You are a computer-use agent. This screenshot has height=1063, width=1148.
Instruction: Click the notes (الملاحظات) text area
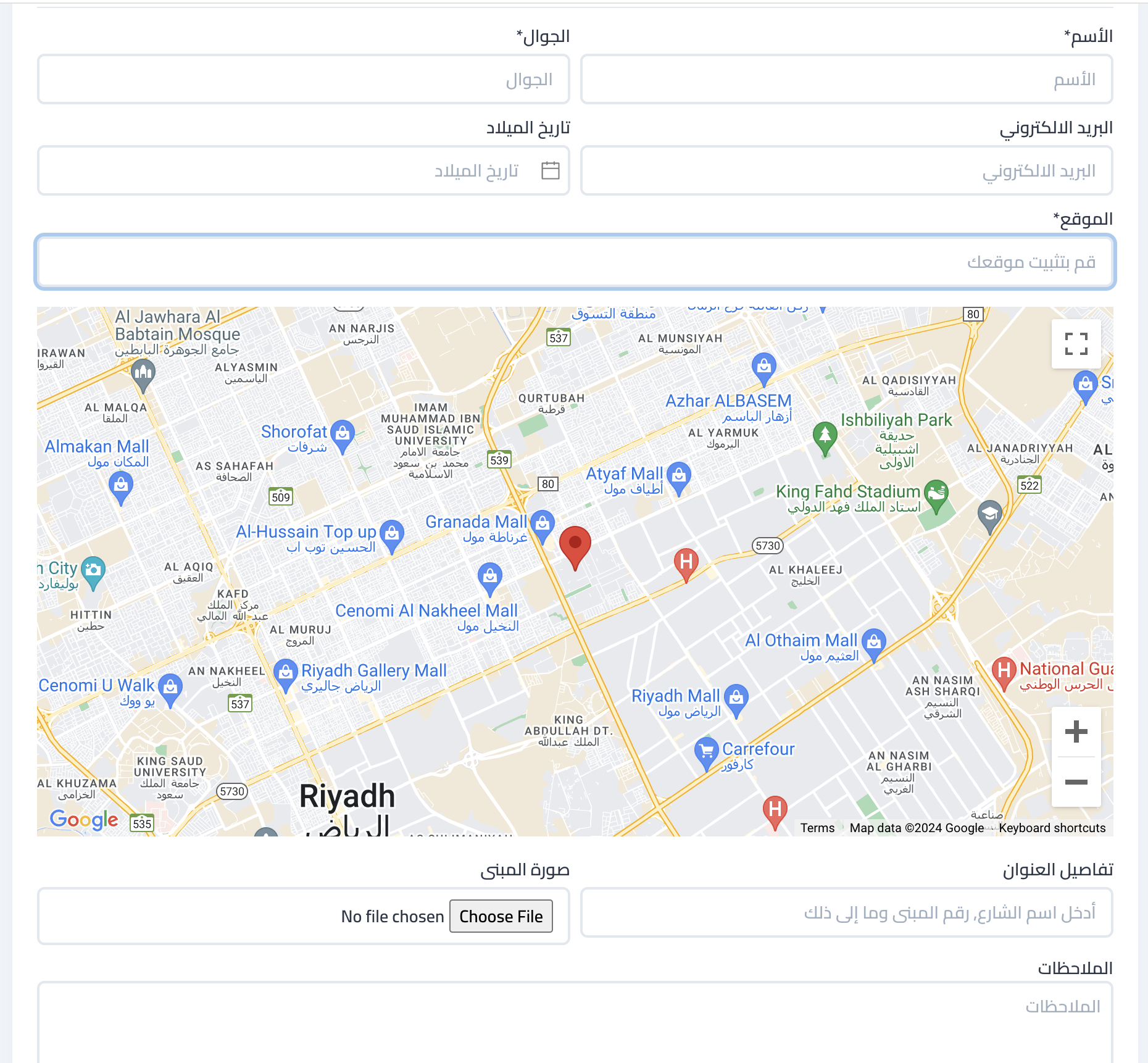(x=575, y=1022)
